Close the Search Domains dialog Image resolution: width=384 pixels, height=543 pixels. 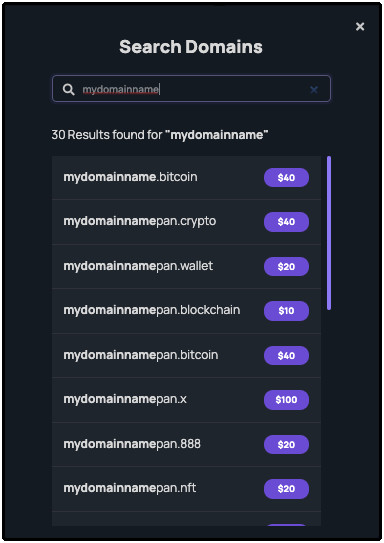360,27
